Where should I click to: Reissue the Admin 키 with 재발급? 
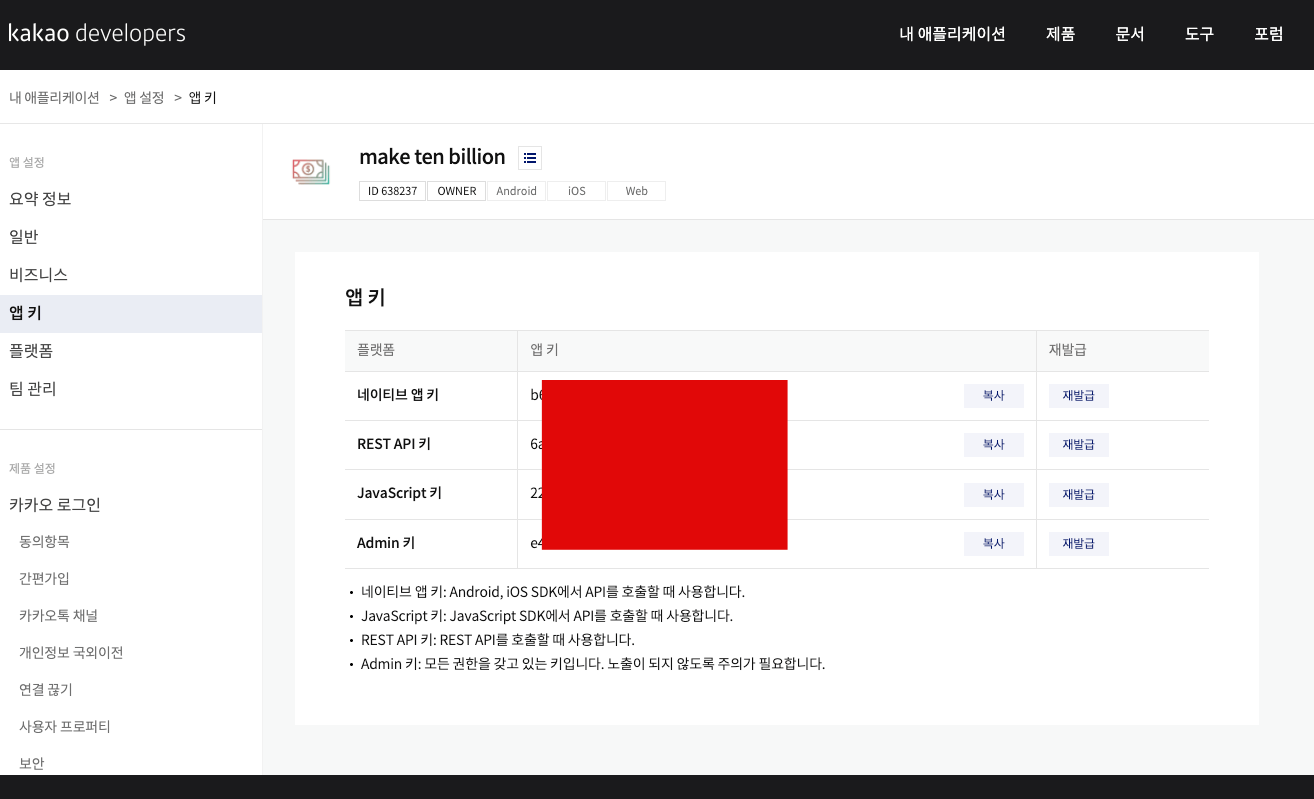pyautogui.click(x=1079, y=544)
